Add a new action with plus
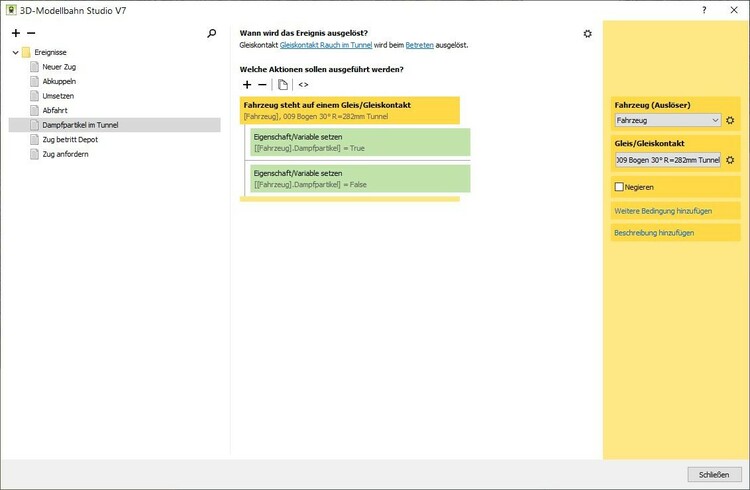750x490 pixels. tap(247, 85)
